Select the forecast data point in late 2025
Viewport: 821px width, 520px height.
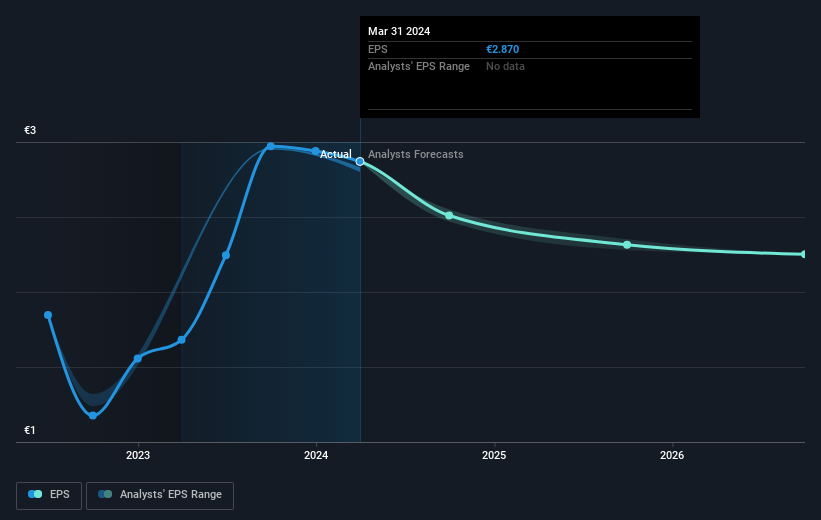(627, 245)
